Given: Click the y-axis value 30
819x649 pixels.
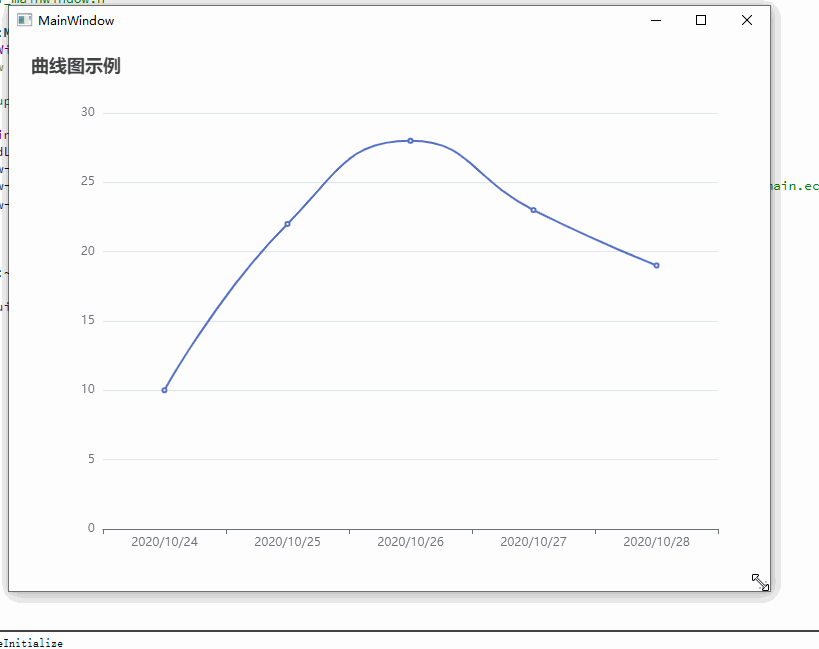Looking at the screenshot, I should pos(87,111).
